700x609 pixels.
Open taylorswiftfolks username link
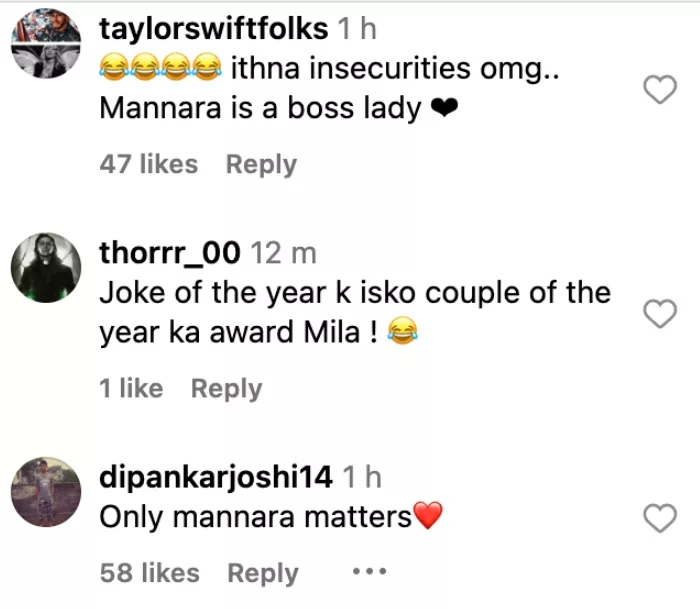coord(214,30)
